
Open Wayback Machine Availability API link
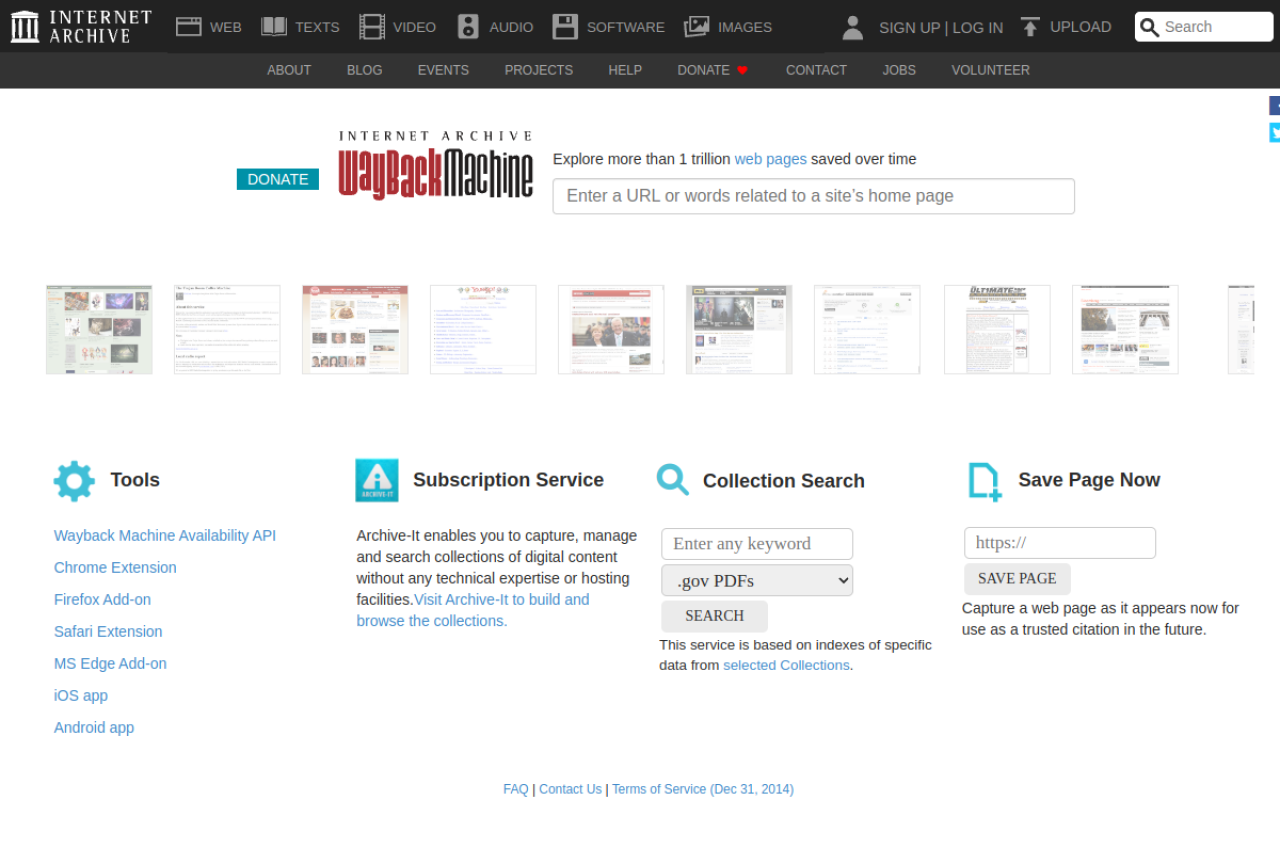pyautogui.click(x=165, y=536)
